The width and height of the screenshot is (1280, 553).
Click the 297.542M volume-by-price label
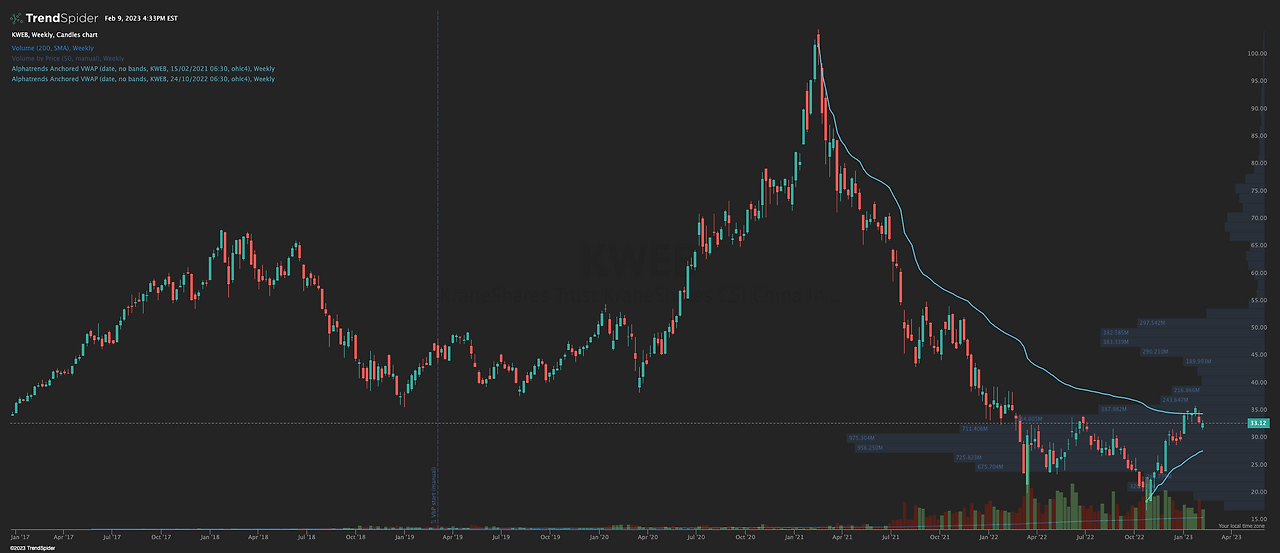pos(1153,323)
